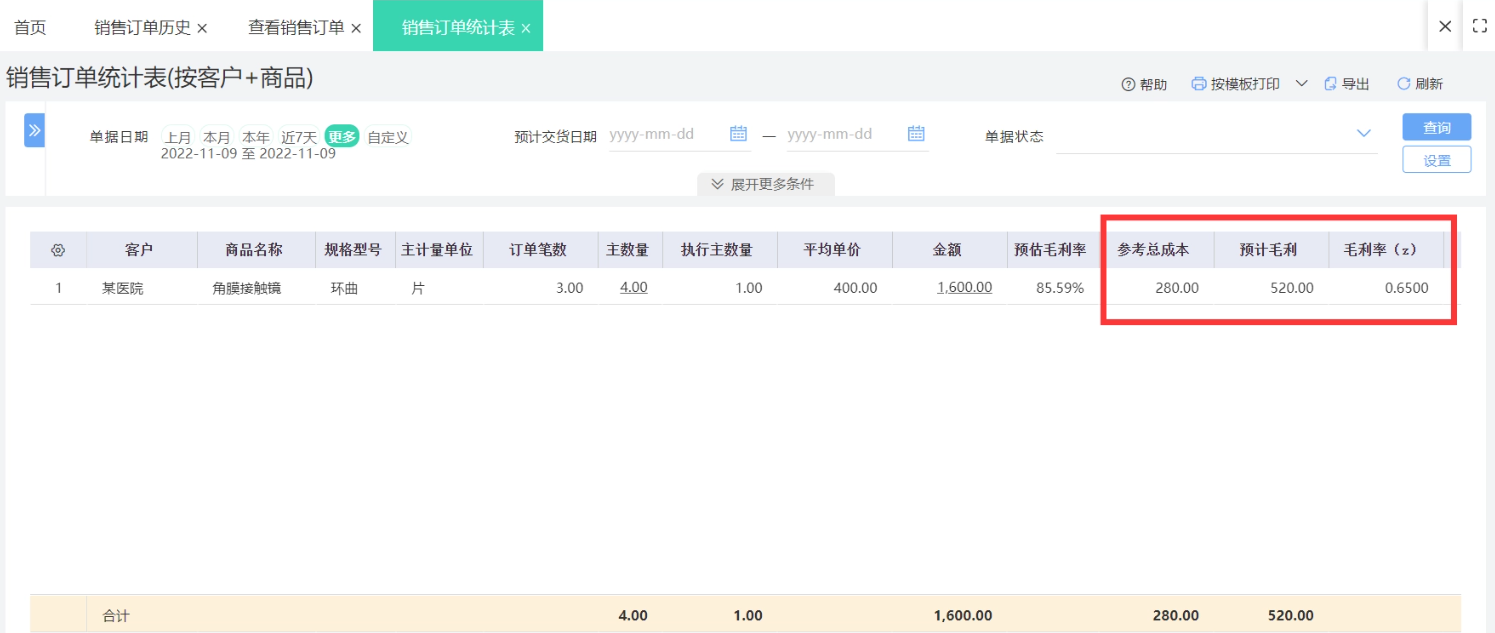Switch to the 首页 tab
The height and width of the screenshot is (633, 1495).
coord(30,28)
